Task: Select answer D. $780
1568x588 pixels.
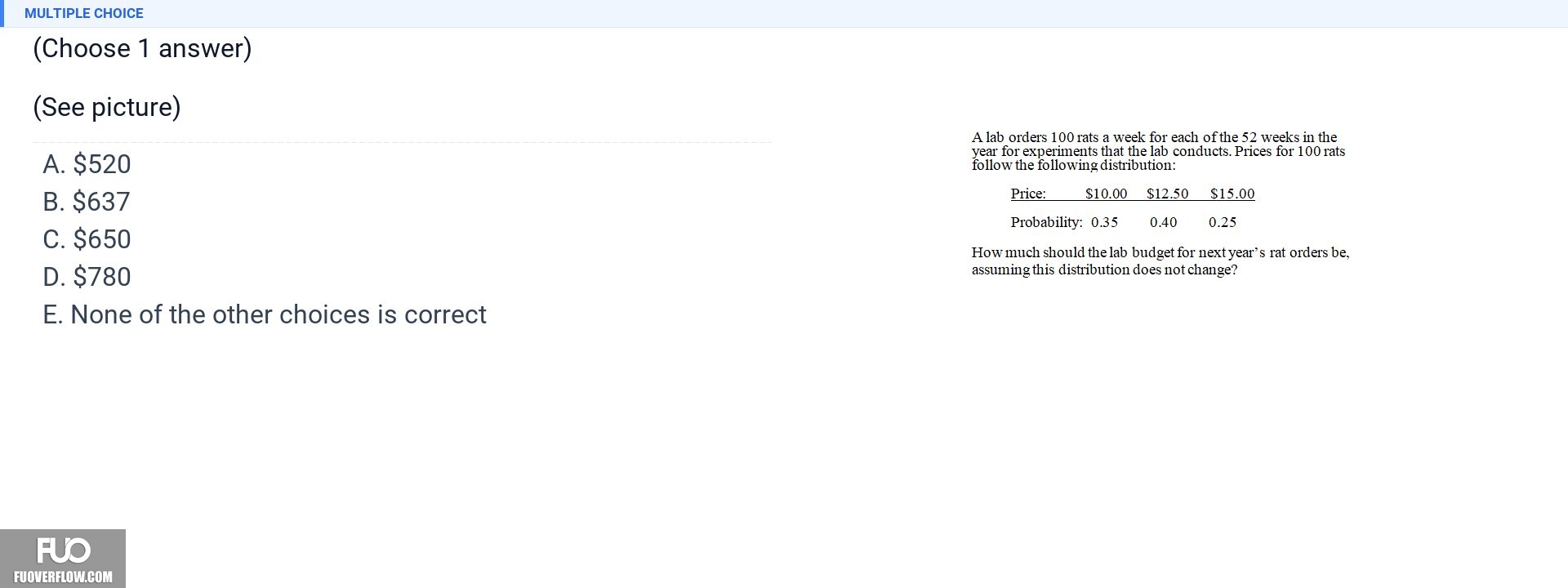Action: pos(87,277)
